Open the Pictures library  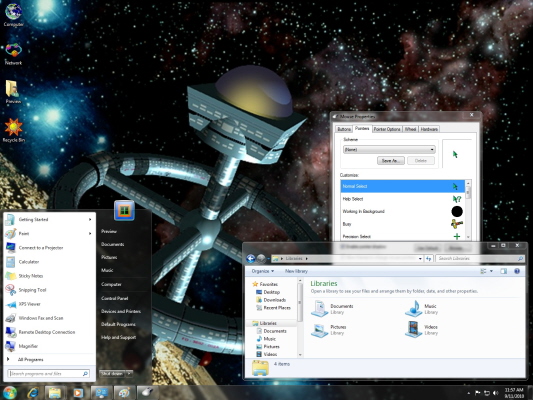[329, 330]
